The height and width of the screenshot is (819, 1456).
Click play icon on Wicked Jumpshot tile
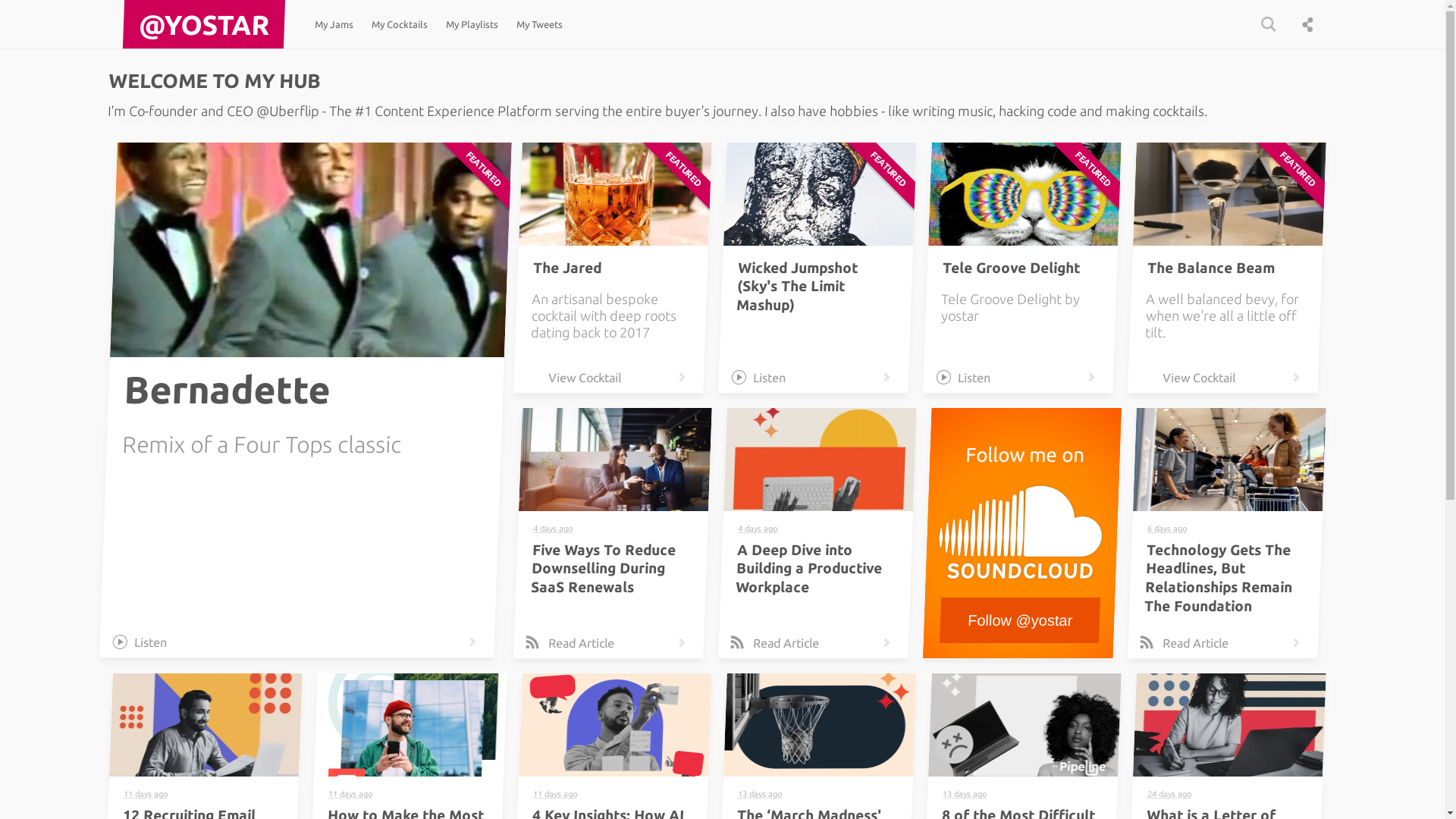click(x=739, y=378)
